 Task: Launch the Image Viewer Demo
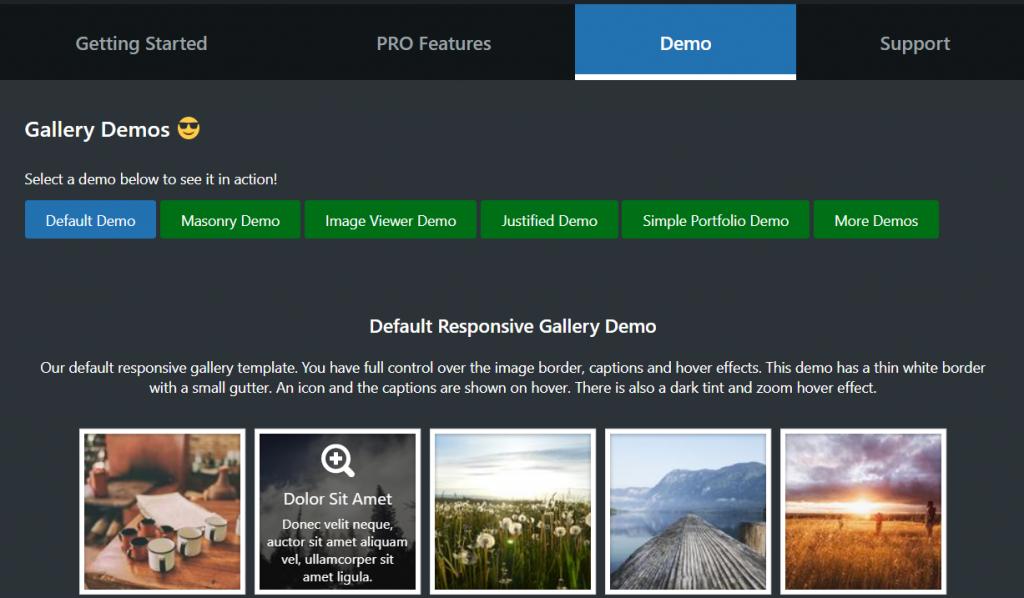tap(390, 219)
